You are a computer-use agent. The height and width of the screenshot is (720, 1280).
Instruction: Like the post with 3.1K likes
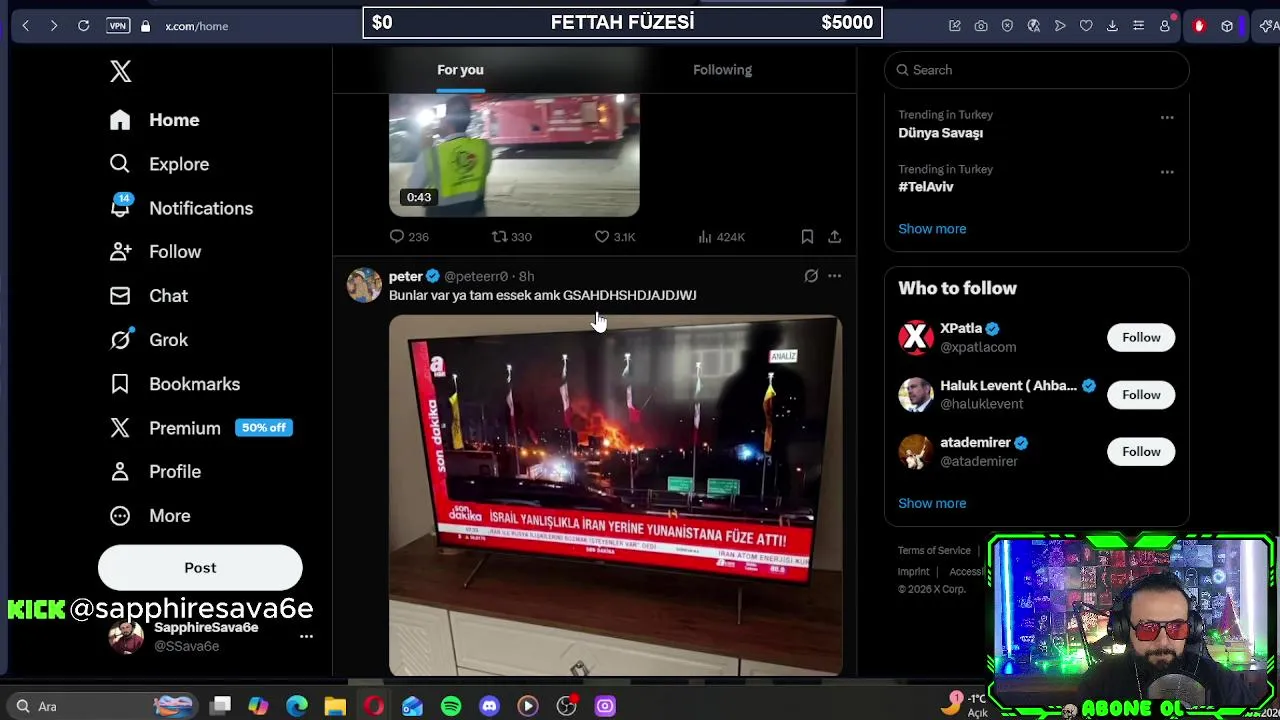[615, 237]
